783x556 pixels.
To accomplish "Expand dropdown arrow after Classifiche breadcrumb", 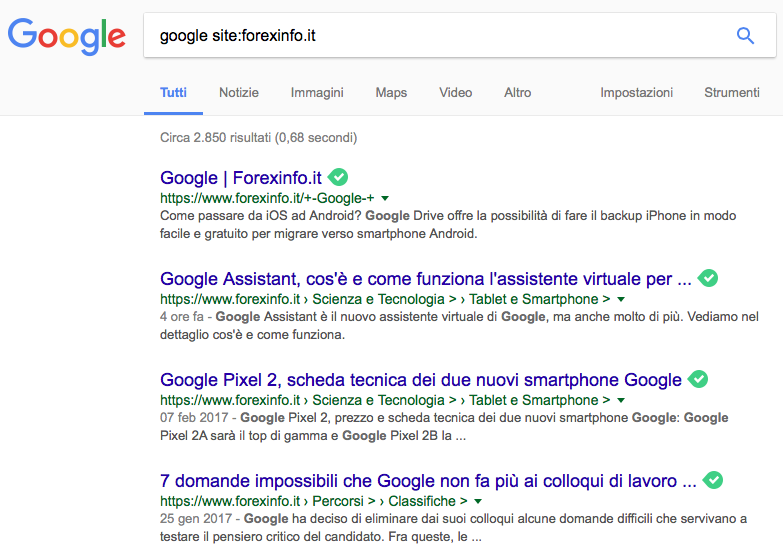I will (x=479, y=501).
